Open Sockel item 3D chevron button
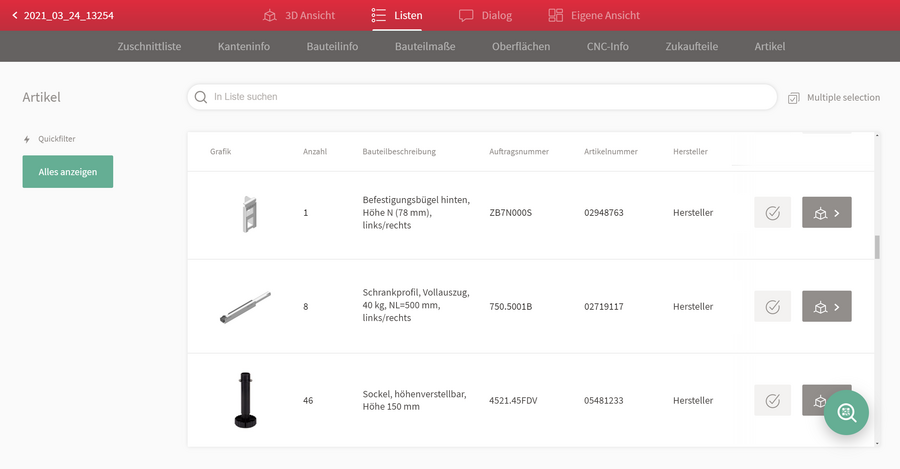This screenshot has height=469, width=900. point(815,400)
